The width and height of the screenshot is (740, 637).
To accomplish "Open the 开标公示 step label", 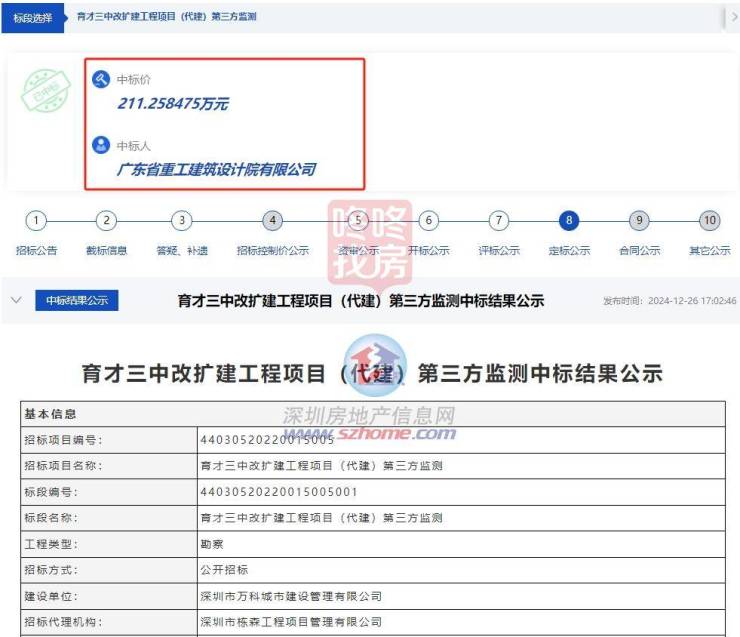I will (429, 251).
